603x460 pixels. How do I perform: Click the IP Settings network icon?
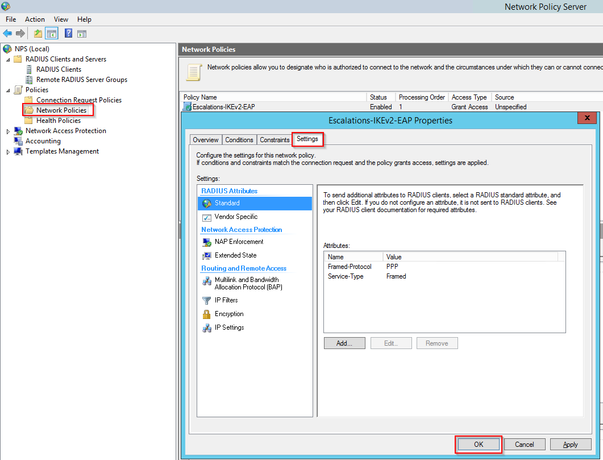pos(207,328)
